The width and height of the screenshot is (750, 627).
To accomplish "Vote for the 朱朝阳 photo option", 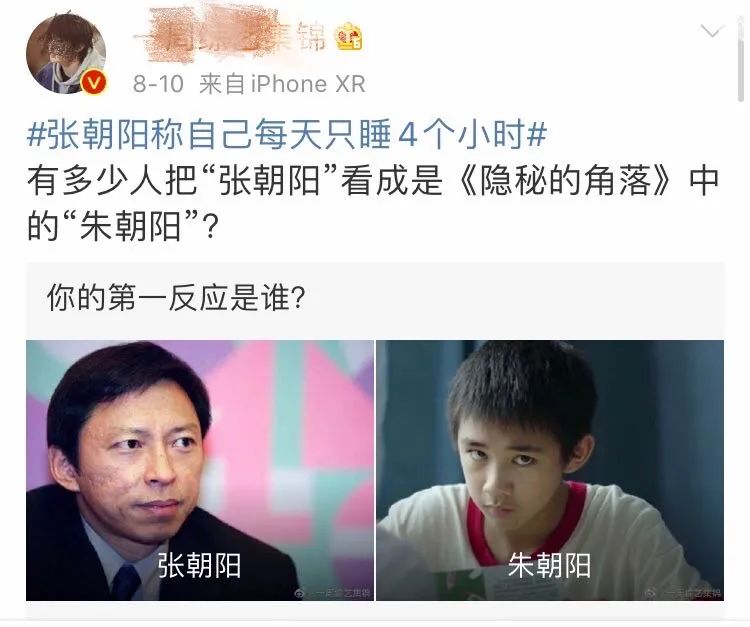I will tap(550, 470).
